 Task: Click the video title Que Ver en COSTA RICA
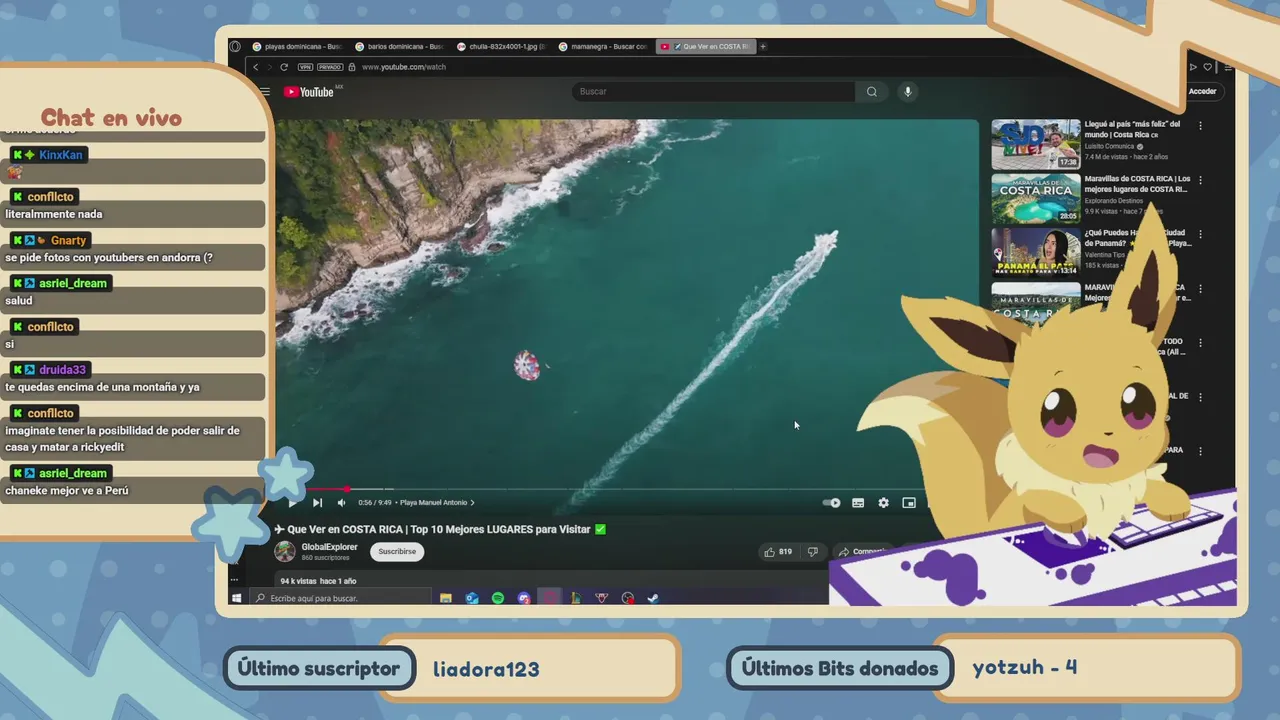pos(440,529)
